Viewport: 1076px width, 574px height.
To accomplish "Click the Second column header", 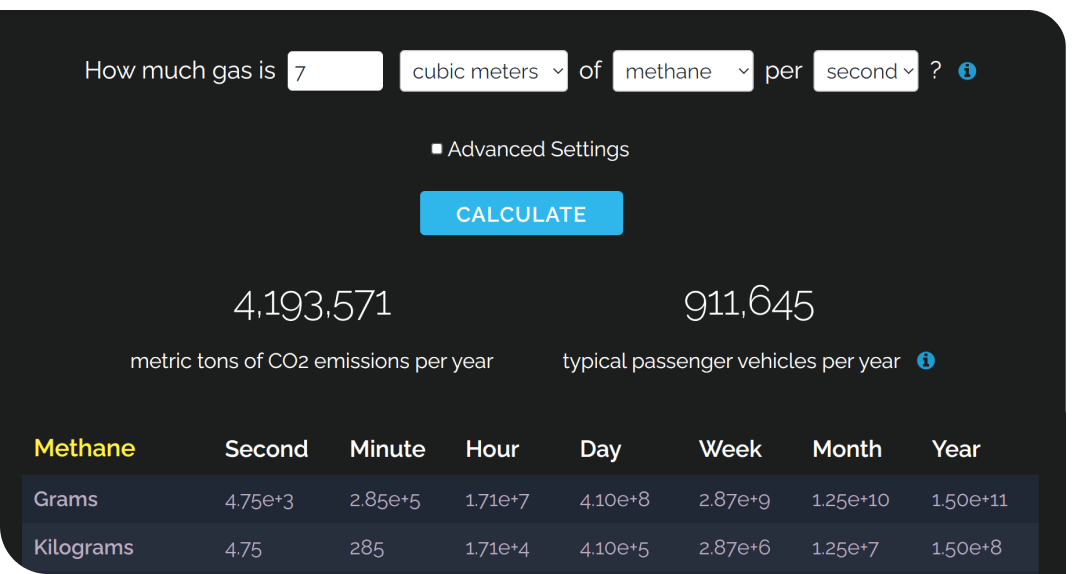I will (x=266, y=449).
